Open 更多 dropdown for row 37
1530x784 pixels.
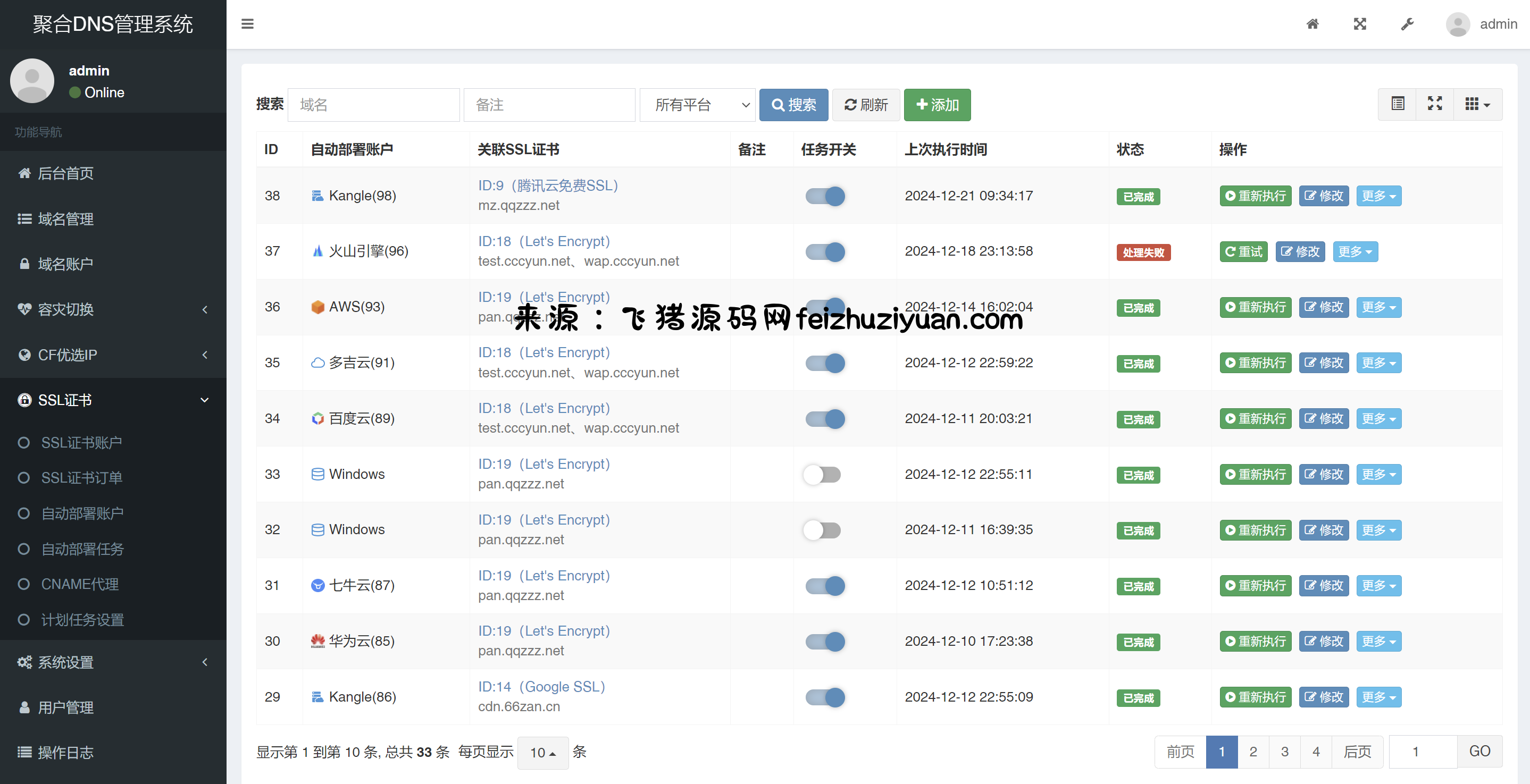coord(1355,251)
